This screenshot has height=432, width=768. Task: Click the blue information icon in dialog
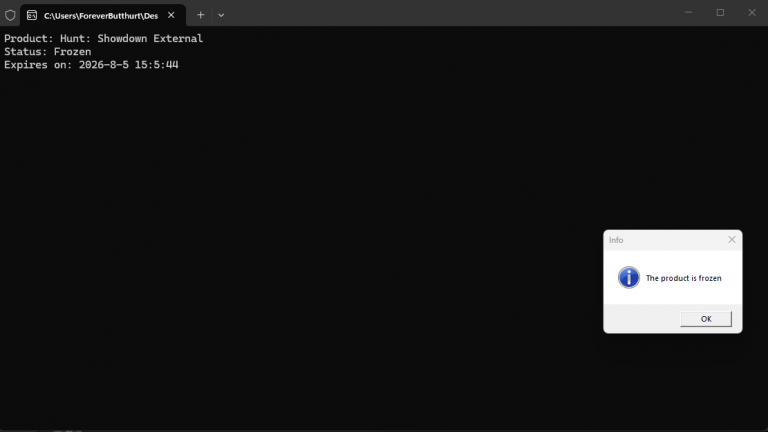628,278
